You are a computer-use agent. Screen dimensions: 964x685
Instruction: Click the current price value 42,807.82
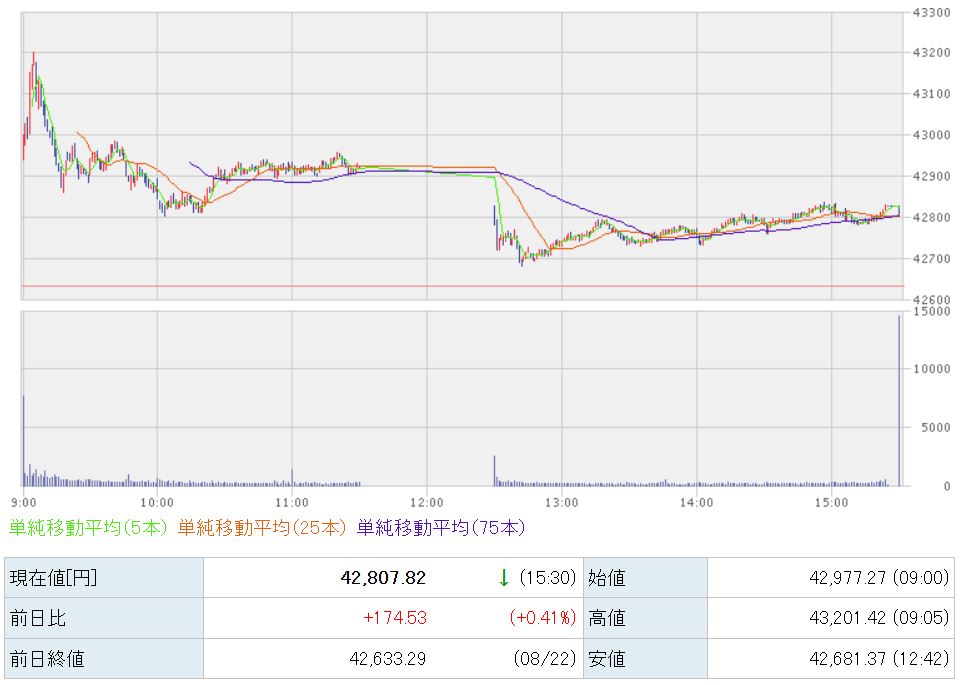coord(383,577)
